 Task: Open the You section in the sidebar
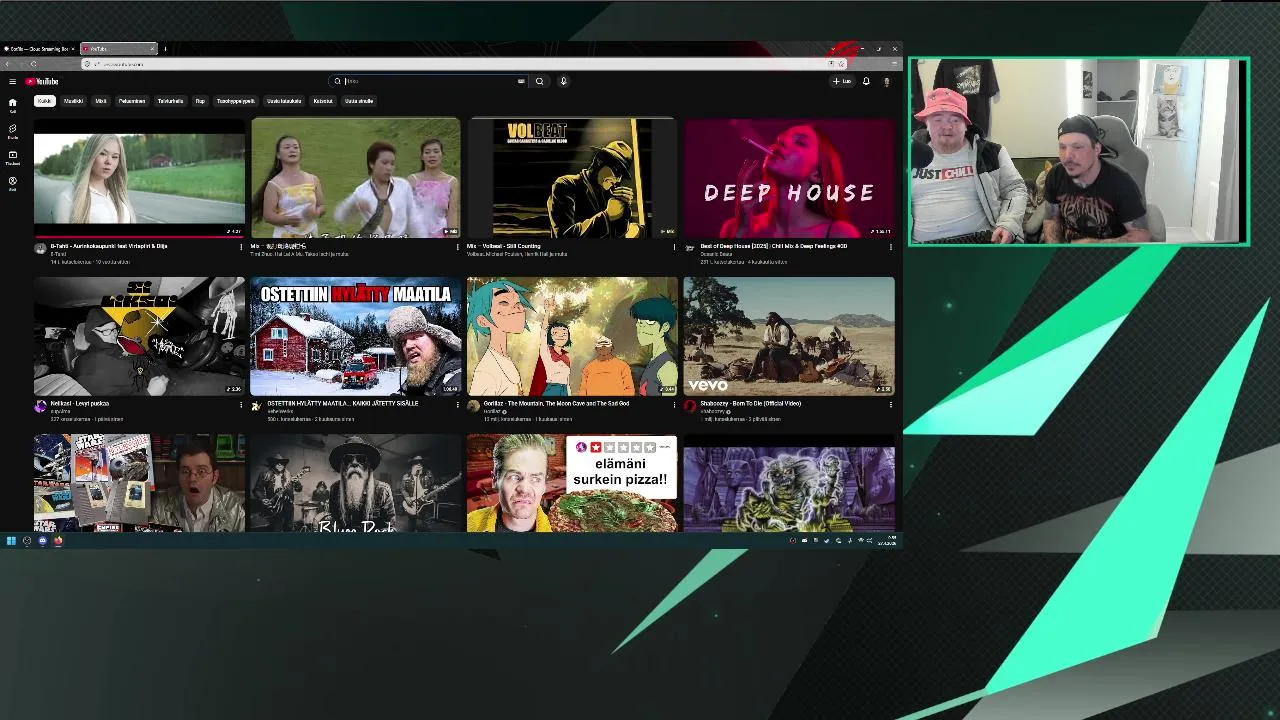point(12,183)
